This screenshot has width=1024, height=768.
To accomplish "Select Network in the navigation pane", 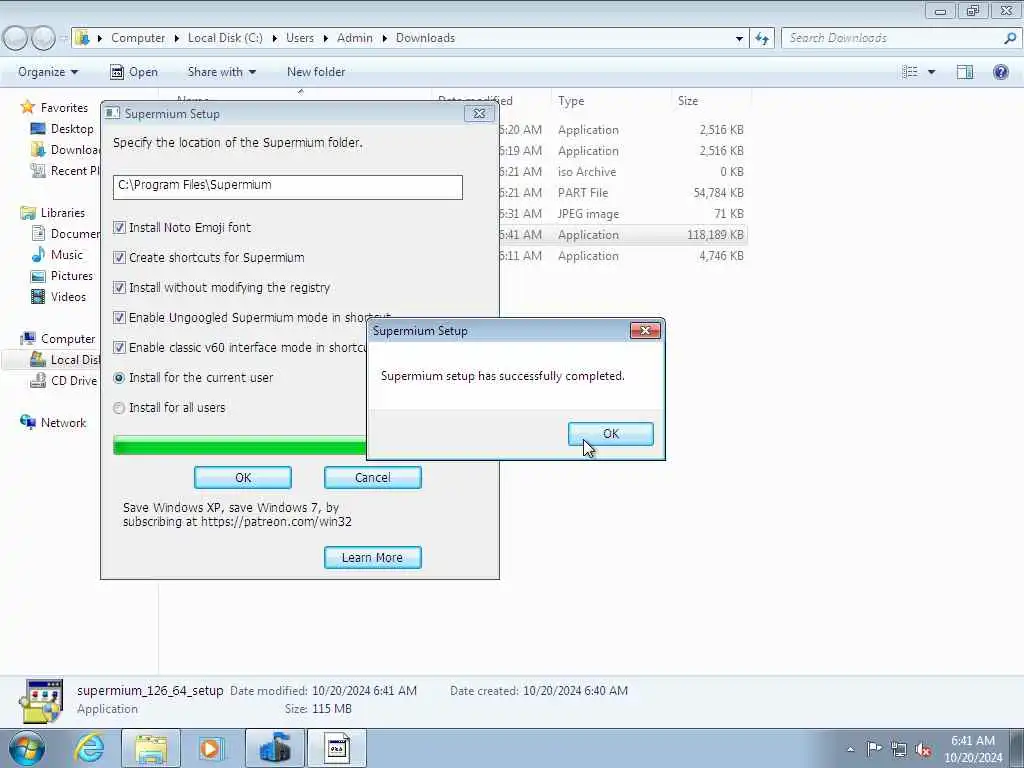I will (x=53, y=423).
